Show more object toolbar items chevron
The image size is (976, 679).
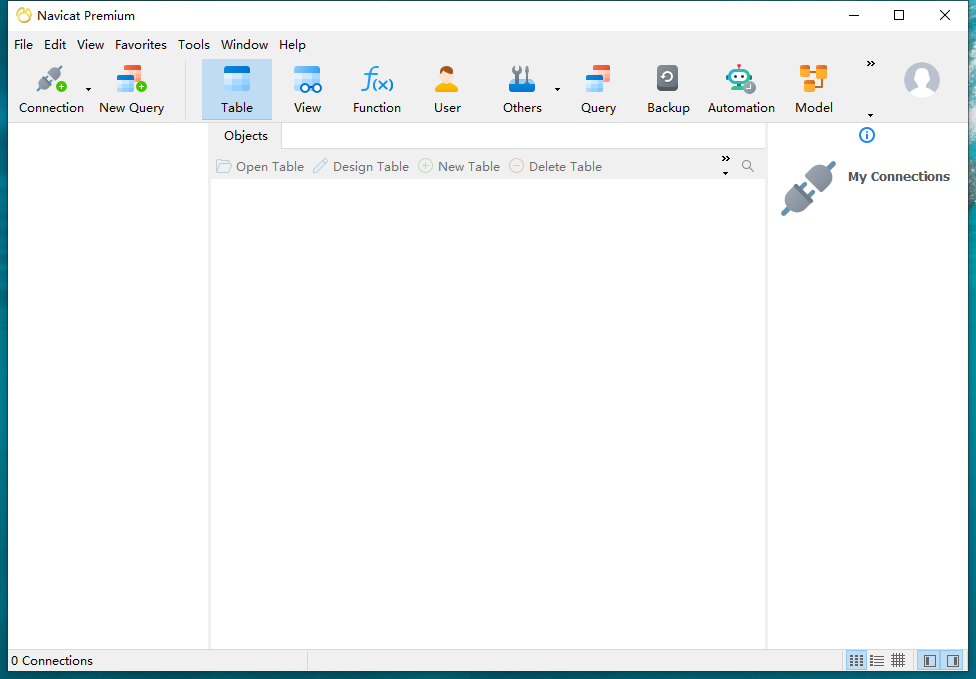coord(726,159)
